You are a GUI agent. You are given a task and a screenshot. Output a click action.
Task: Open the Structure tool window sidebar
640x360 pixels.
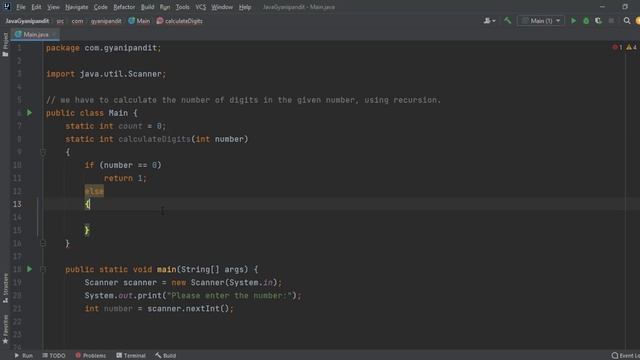[x=5, y=288]
